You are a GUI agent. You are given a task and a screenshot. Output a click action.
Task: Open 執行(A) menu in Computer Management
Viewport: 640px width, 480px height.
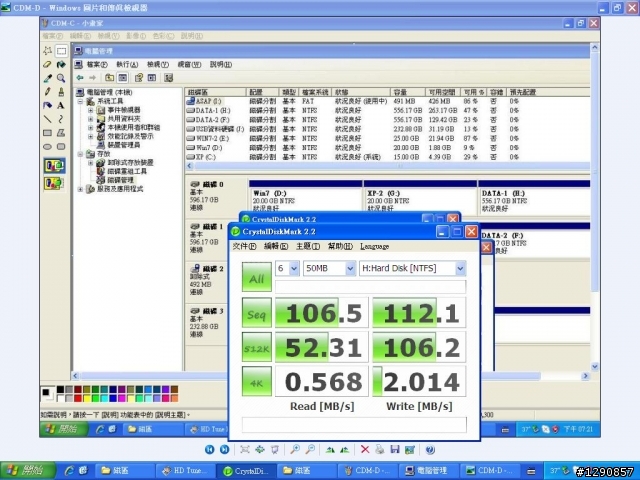(127, 64)
